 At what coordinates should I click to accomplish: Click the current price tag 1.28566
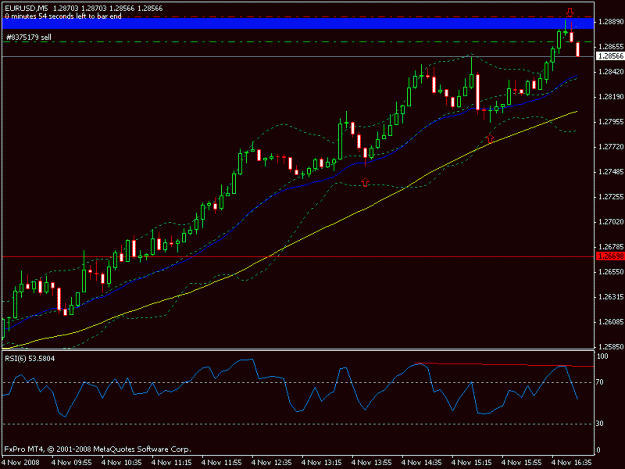610,56
